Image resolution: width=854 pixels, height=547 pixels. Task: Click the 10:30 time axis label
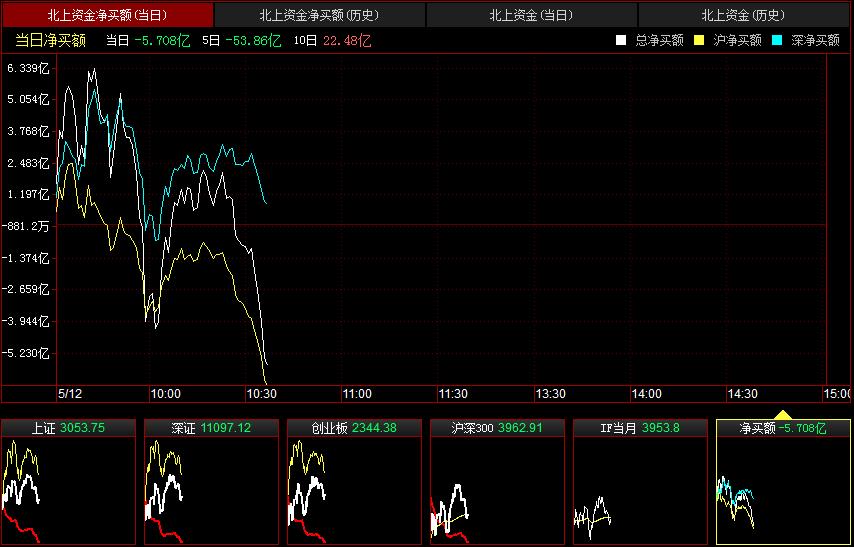pyautogui.click(x=261, y=394)
